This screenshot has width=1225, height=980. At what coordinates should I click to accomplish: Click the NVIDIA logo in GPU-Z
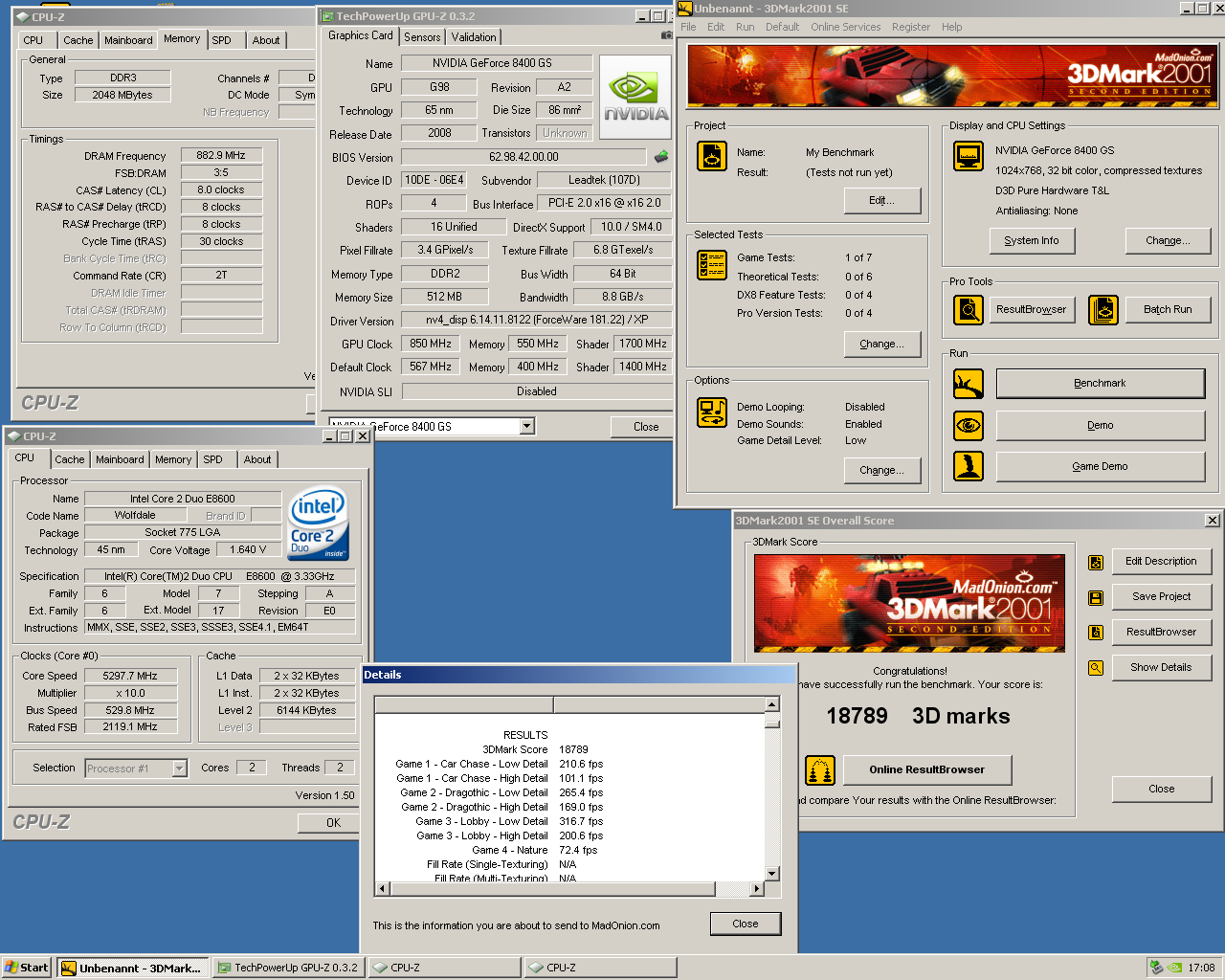pyautogui.click(x=635, y=96)
